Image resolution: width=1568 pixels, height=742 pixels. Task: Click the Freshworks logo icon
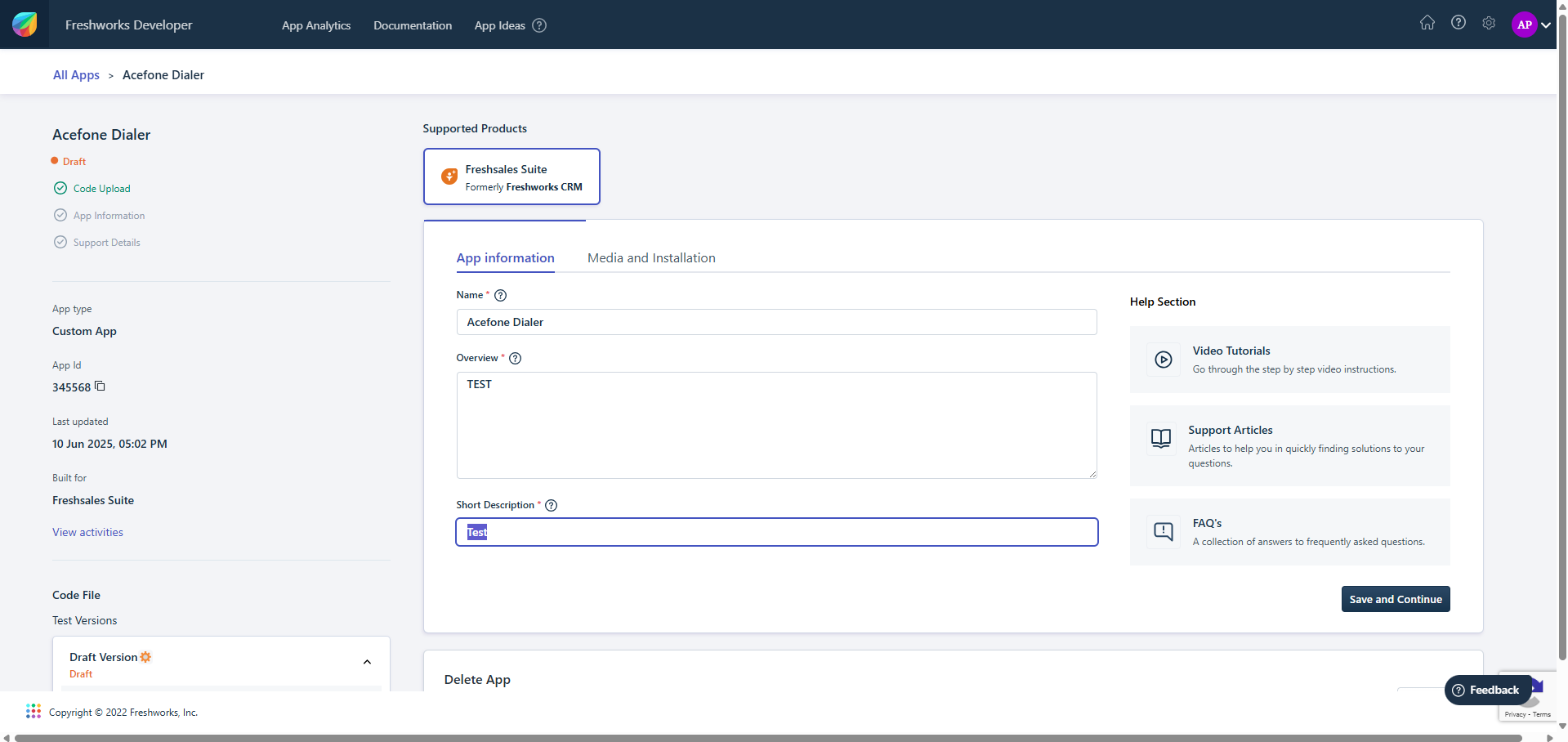(25, 25)
